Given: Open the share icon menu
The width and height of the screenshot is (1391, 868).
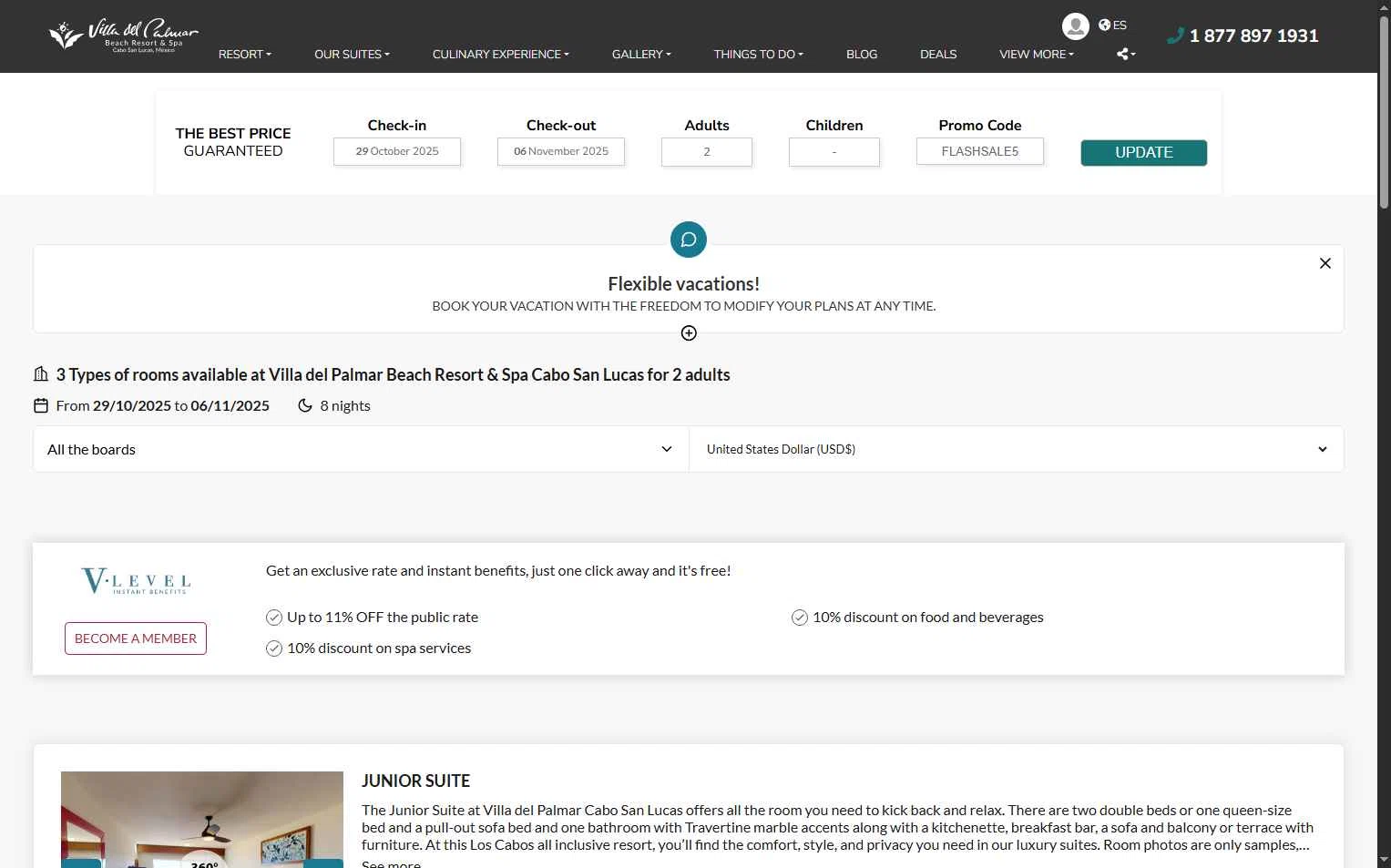Looking at the screenshot, I should [x=1126, y=55].
